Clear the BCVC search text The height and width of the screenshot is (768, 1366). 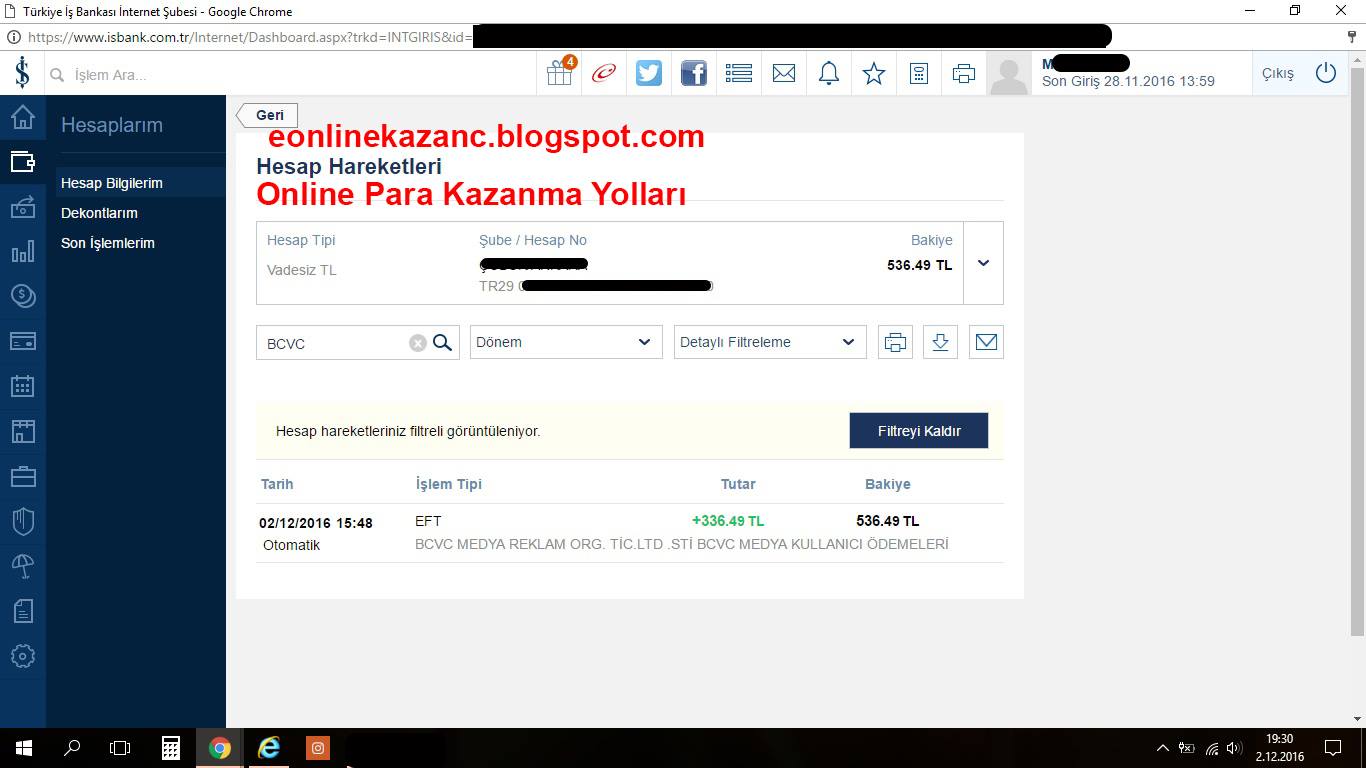click(x=418, y=343)
